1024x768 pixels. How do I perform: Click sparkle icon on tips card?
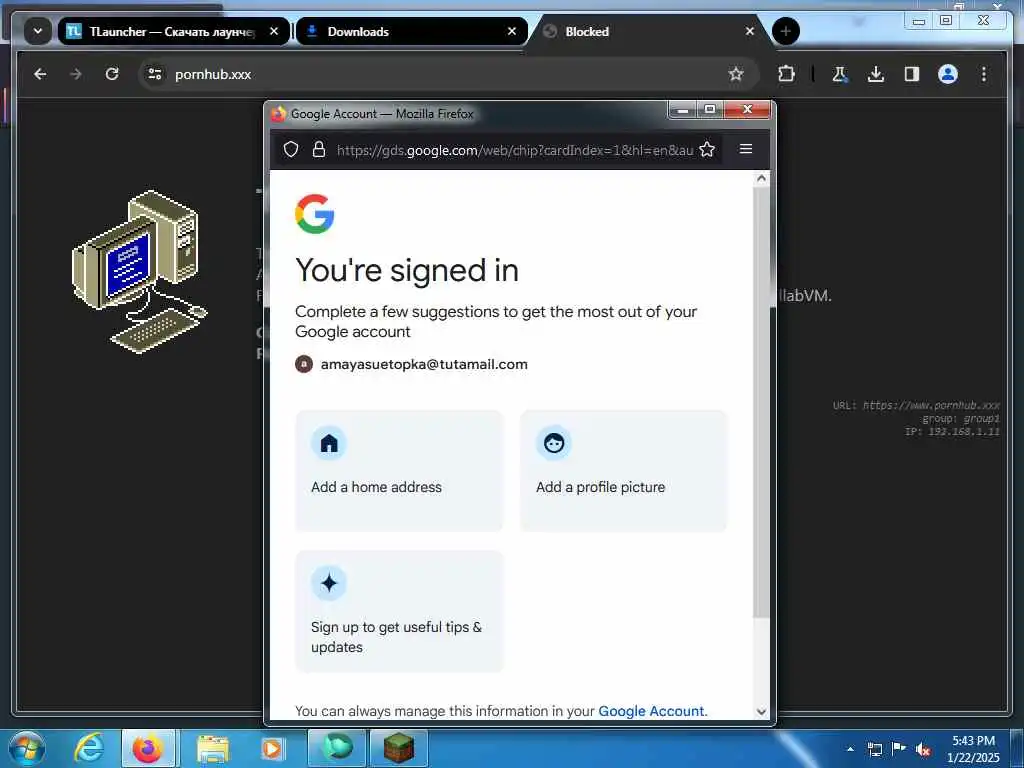(x=329, y=583)
